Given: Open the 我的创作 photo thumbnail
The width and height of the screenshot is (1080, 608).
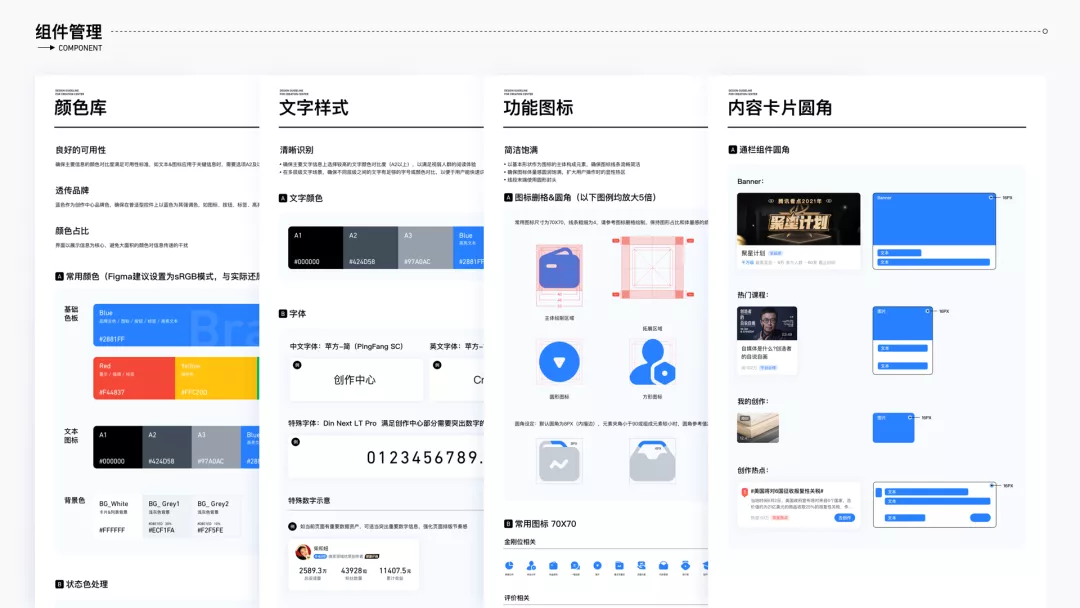Looking at the screenshot, I should (x=758, y=428).
